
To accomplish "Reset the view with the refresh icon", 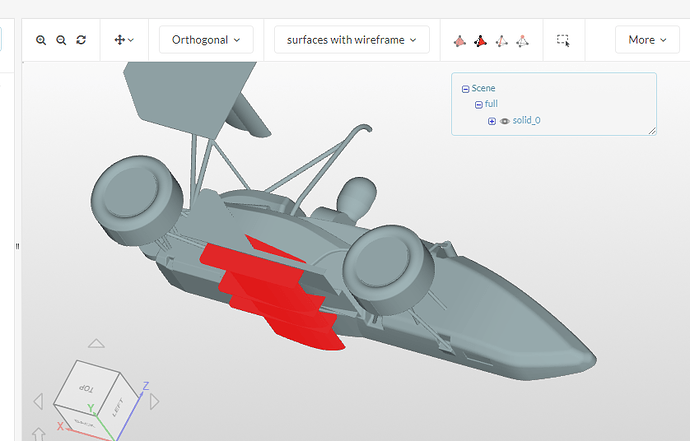I will tap(81, 40).
